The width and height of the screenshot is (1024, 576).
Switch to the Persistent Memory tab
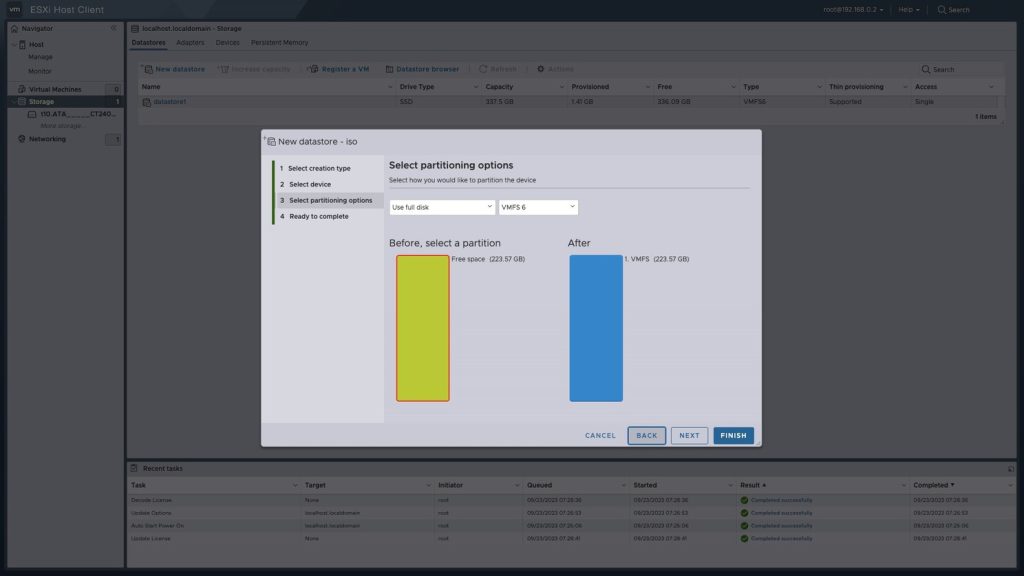point(280,43)
